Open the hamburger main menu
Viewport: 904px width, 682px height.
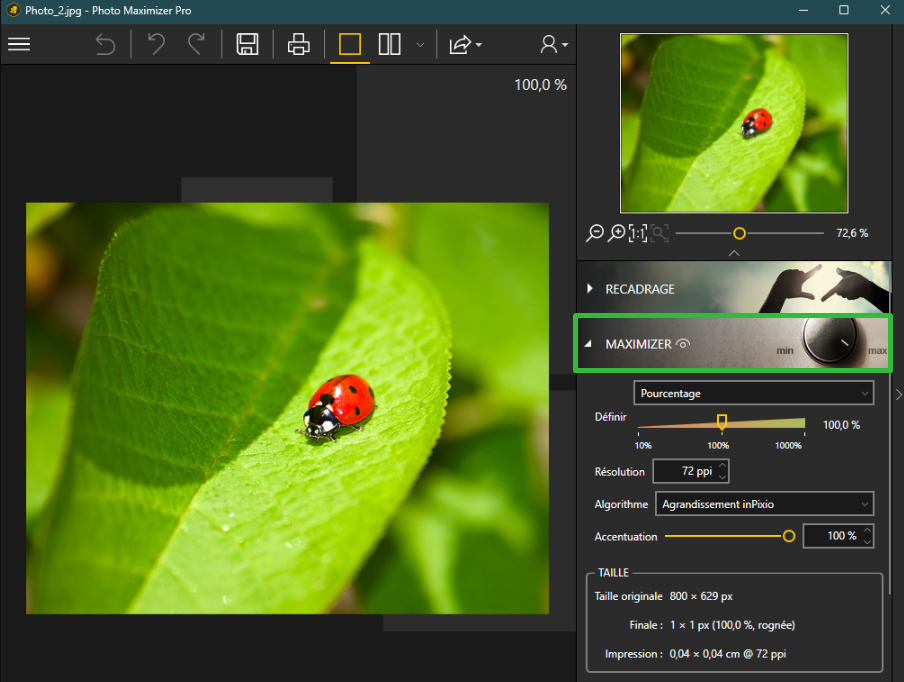19,44
